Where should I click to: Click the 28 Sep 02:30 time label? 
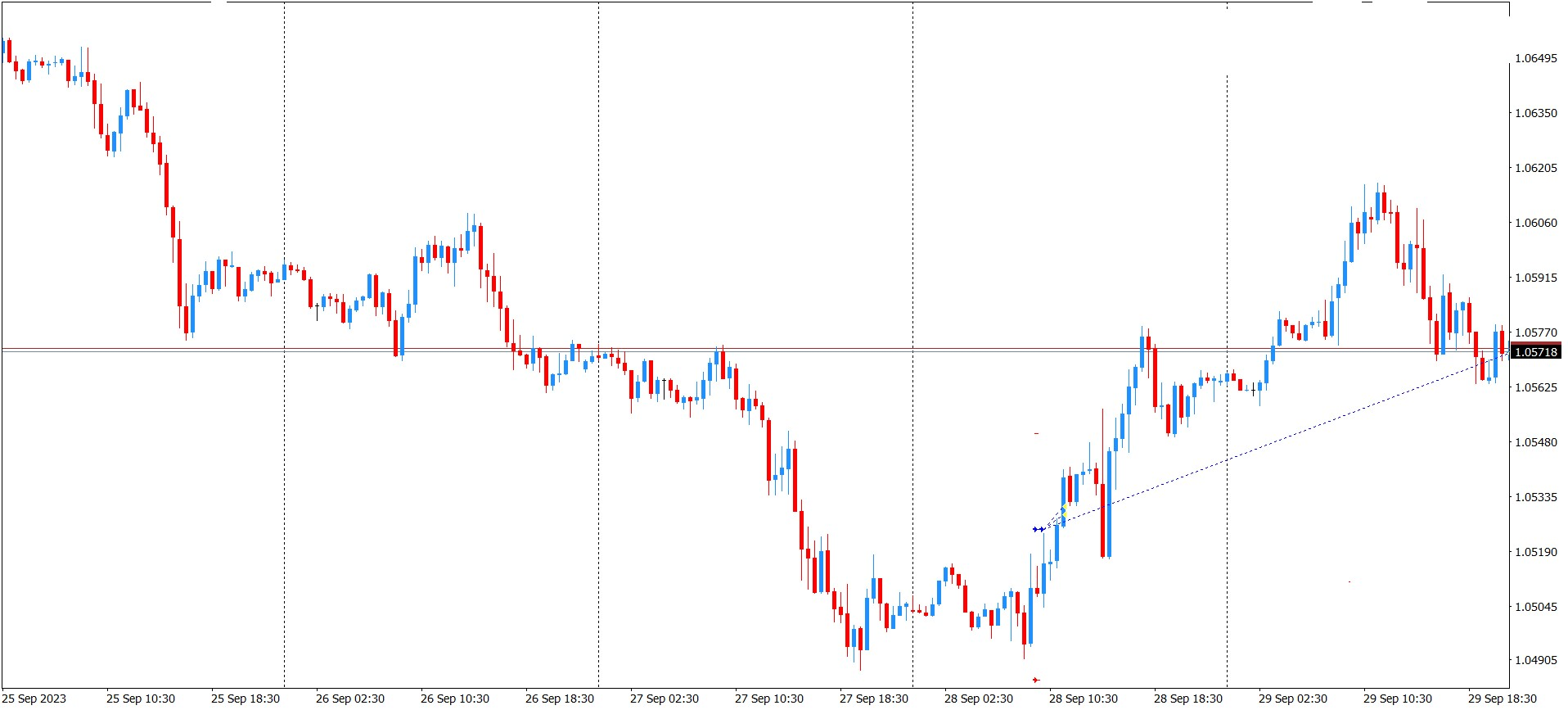click(979, 699)
